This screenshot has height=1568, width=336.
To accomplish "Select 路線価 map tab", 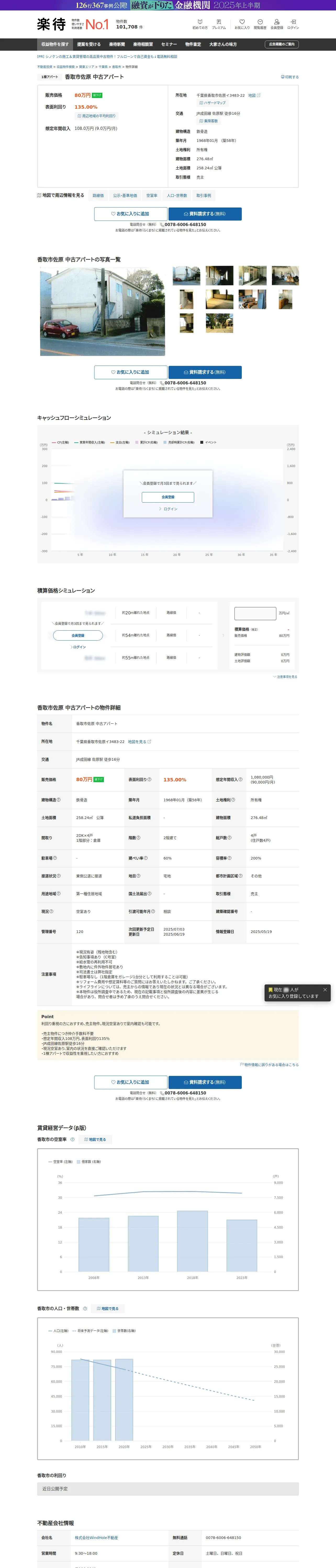I will tap(98, 195).
